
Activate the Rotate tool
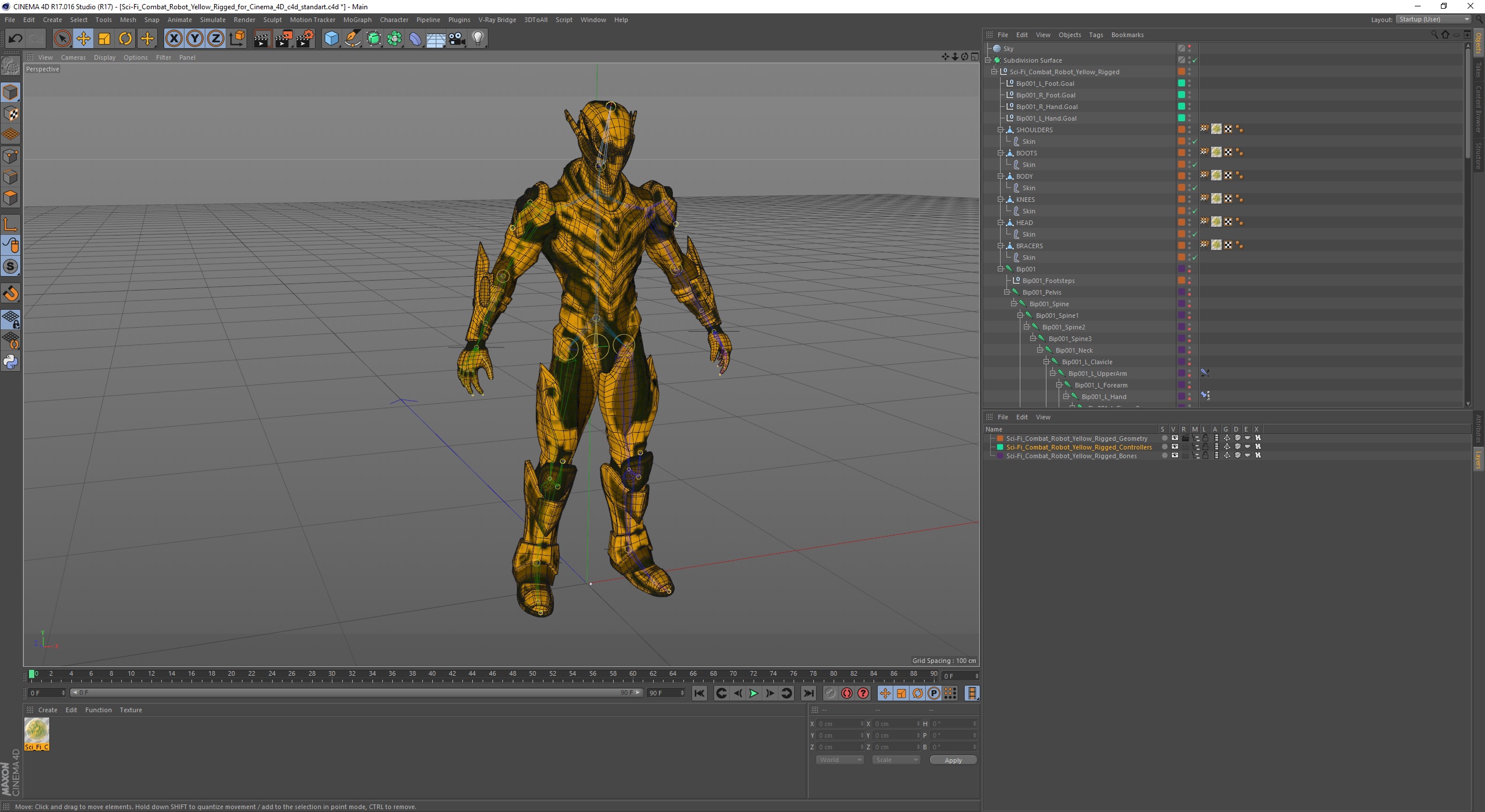(x=125, y=39)
